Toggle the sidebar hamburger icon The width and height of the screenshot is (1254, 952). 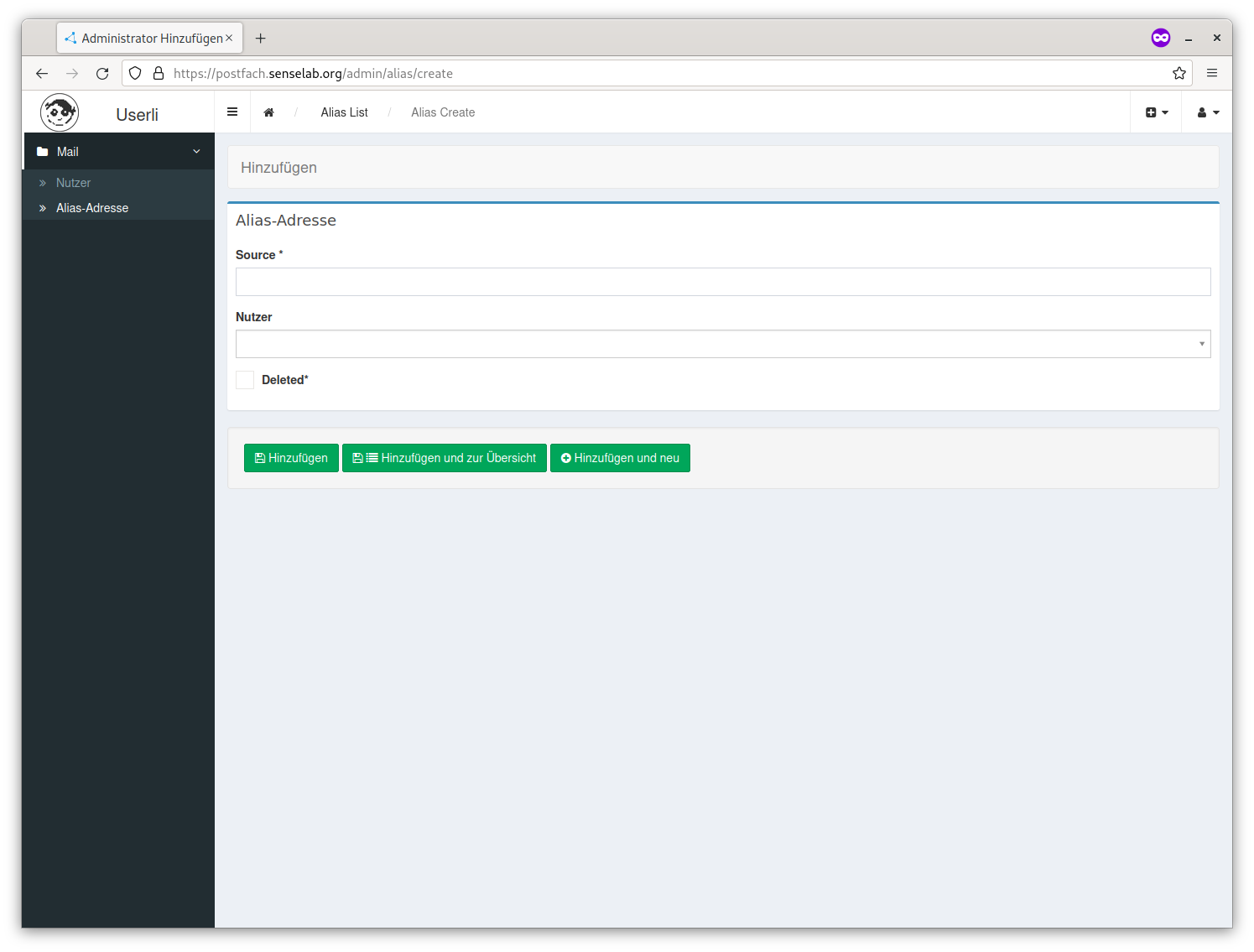click(x=232, y=112)
